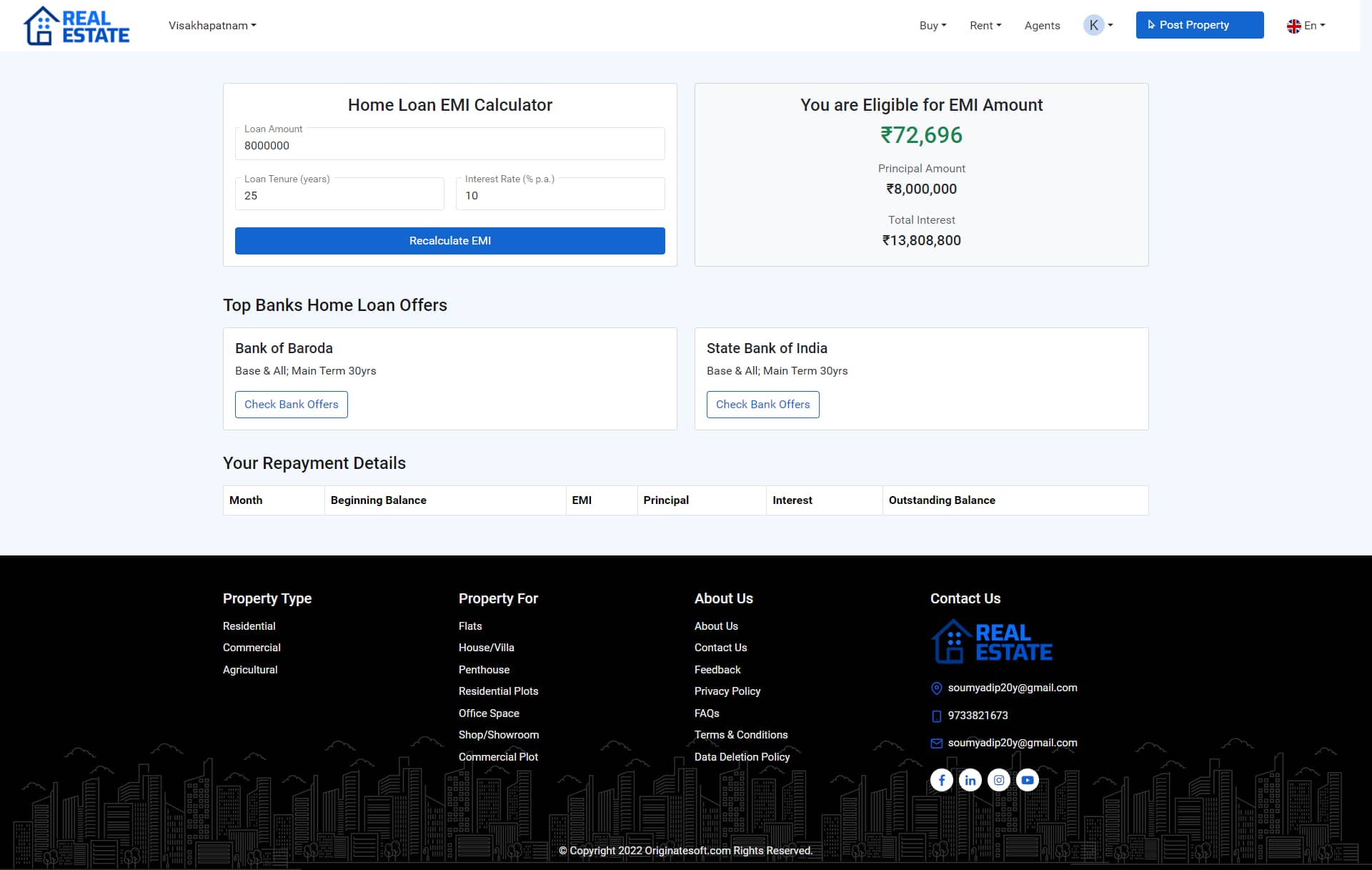
Task: Click the ₹8,000,000 principal amount
Action: (x=921, y=189)
